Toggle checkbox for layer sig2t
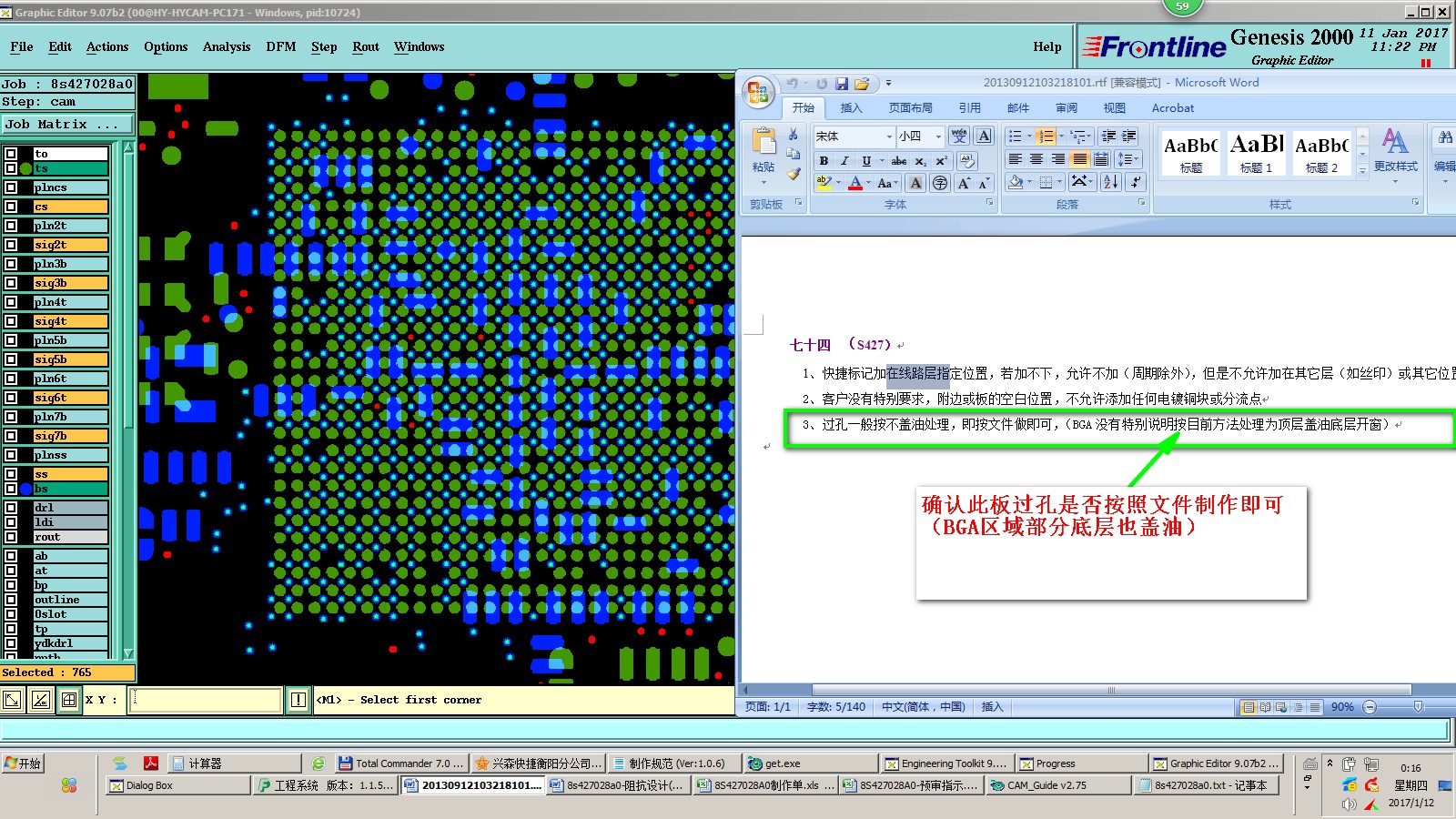Image resolution: width=1456 pixels, height=819 pixels. pos(11,245)
